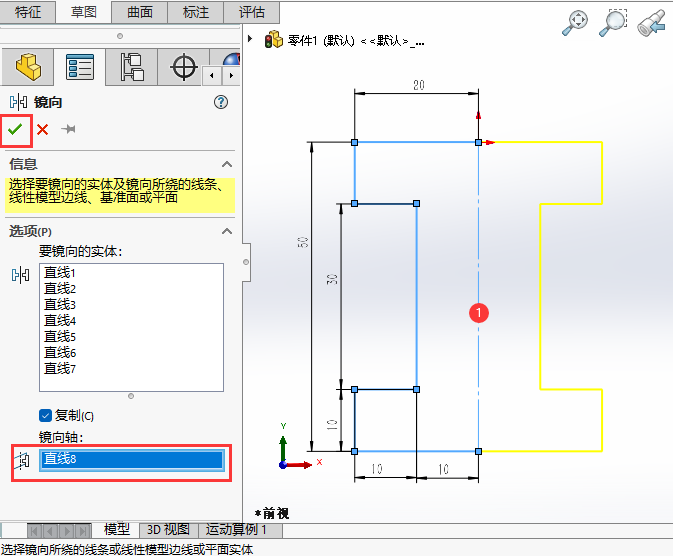Grab the entities list resize handle
673x556 pixels.
(131, 396)
